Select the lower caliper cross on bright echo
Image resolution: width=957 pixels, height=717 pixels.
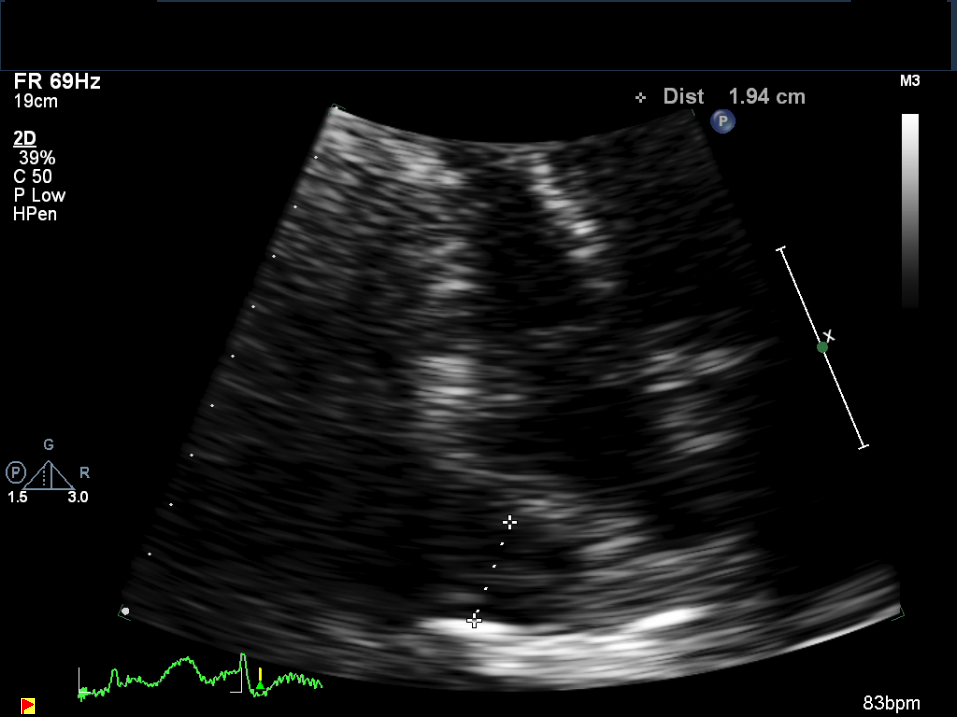(x=475, y=621)
